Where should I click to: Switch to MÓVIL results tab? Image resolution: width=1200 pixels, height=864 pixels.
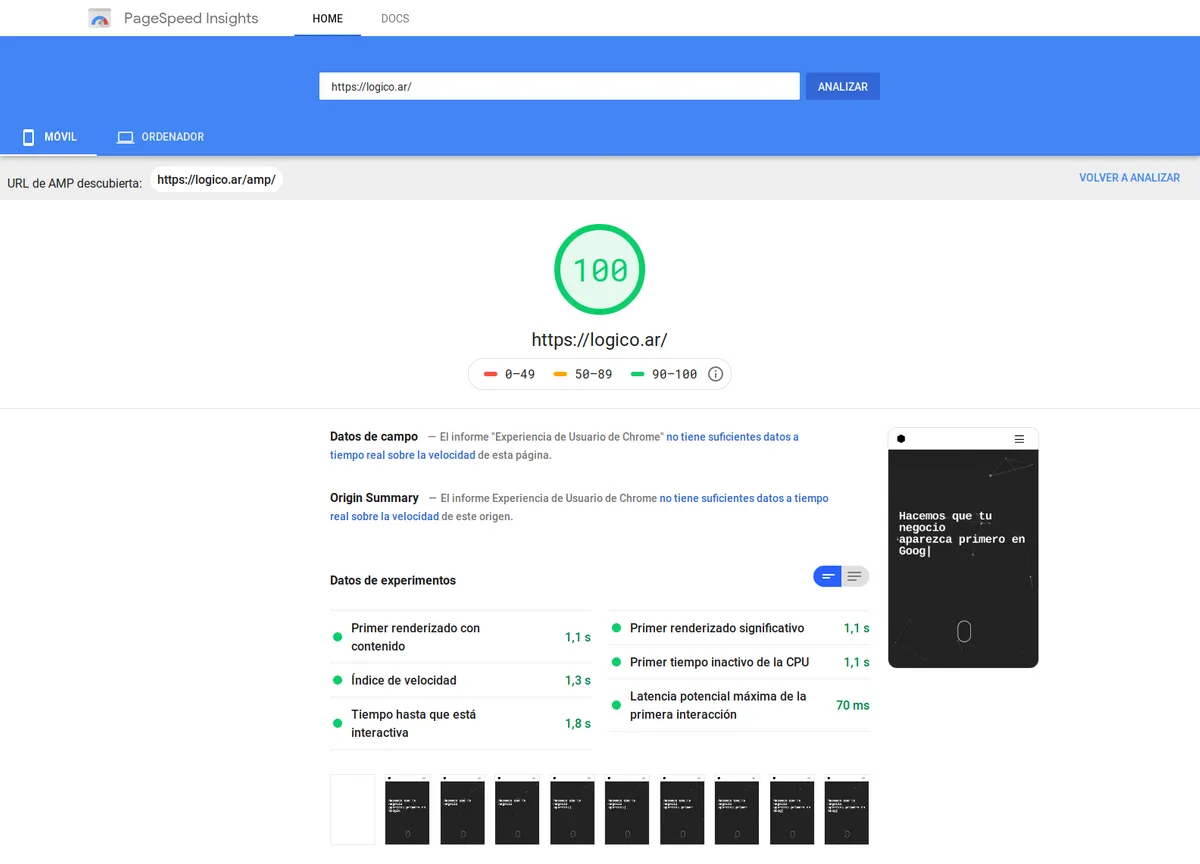click(48, 137)
